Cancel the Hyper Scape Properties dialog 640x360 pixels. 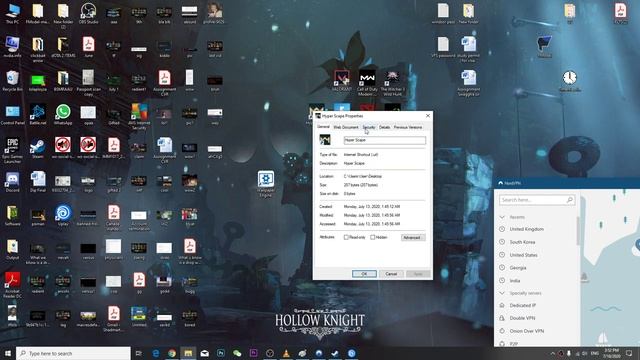click(x=391, y=274)
